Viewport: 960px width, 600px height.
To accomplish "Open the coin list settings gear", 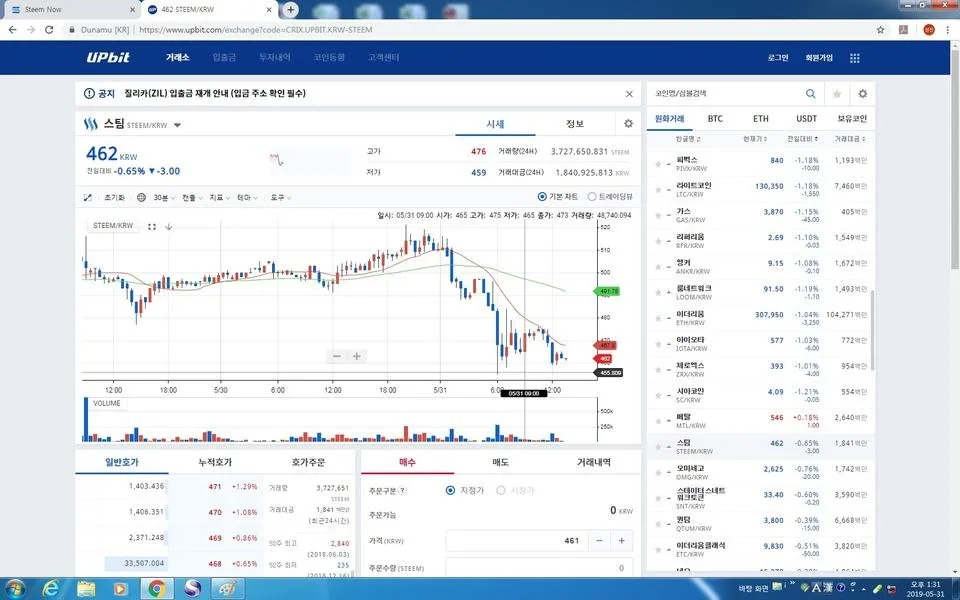I will [x=863, y=94].
